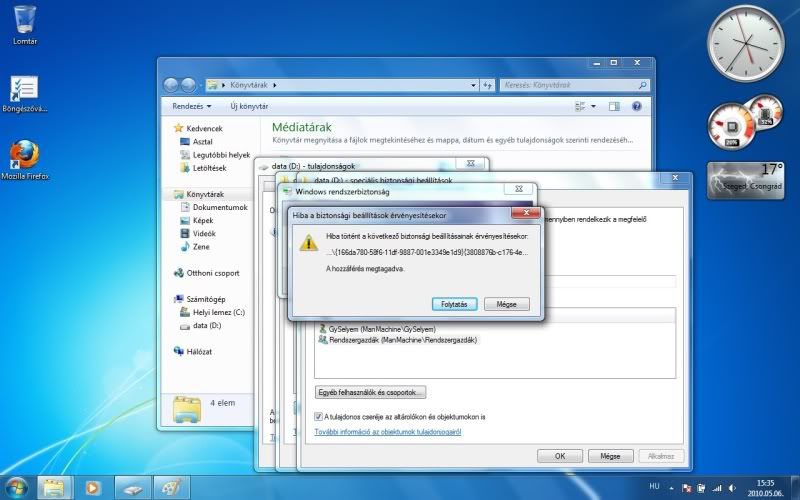Click Egyéb felhasználók és csoportok button
800x500 pixels.
pos(371,392)
